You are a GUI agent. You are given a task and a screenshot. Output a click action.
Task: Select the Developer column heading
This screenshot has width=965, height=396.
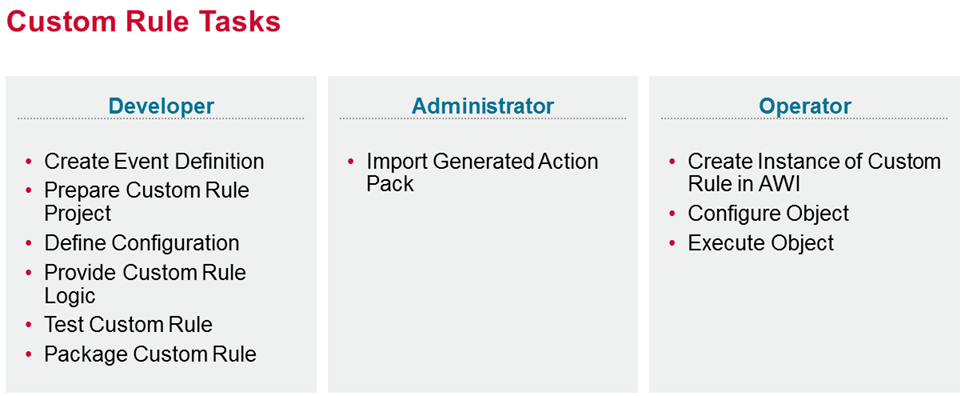pos(161,106)
